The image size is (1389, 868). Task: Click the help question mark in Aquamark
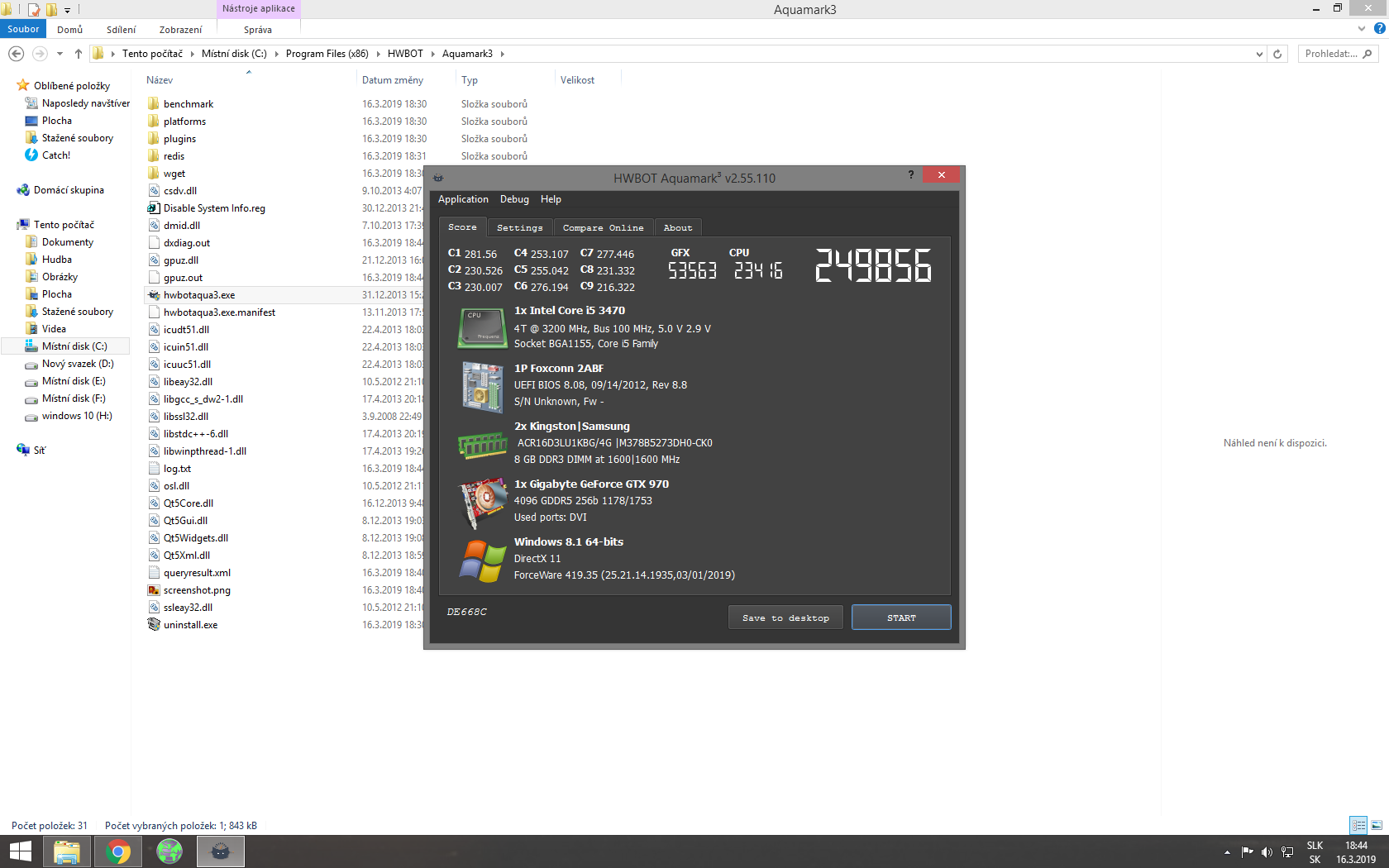click(911, 174)
